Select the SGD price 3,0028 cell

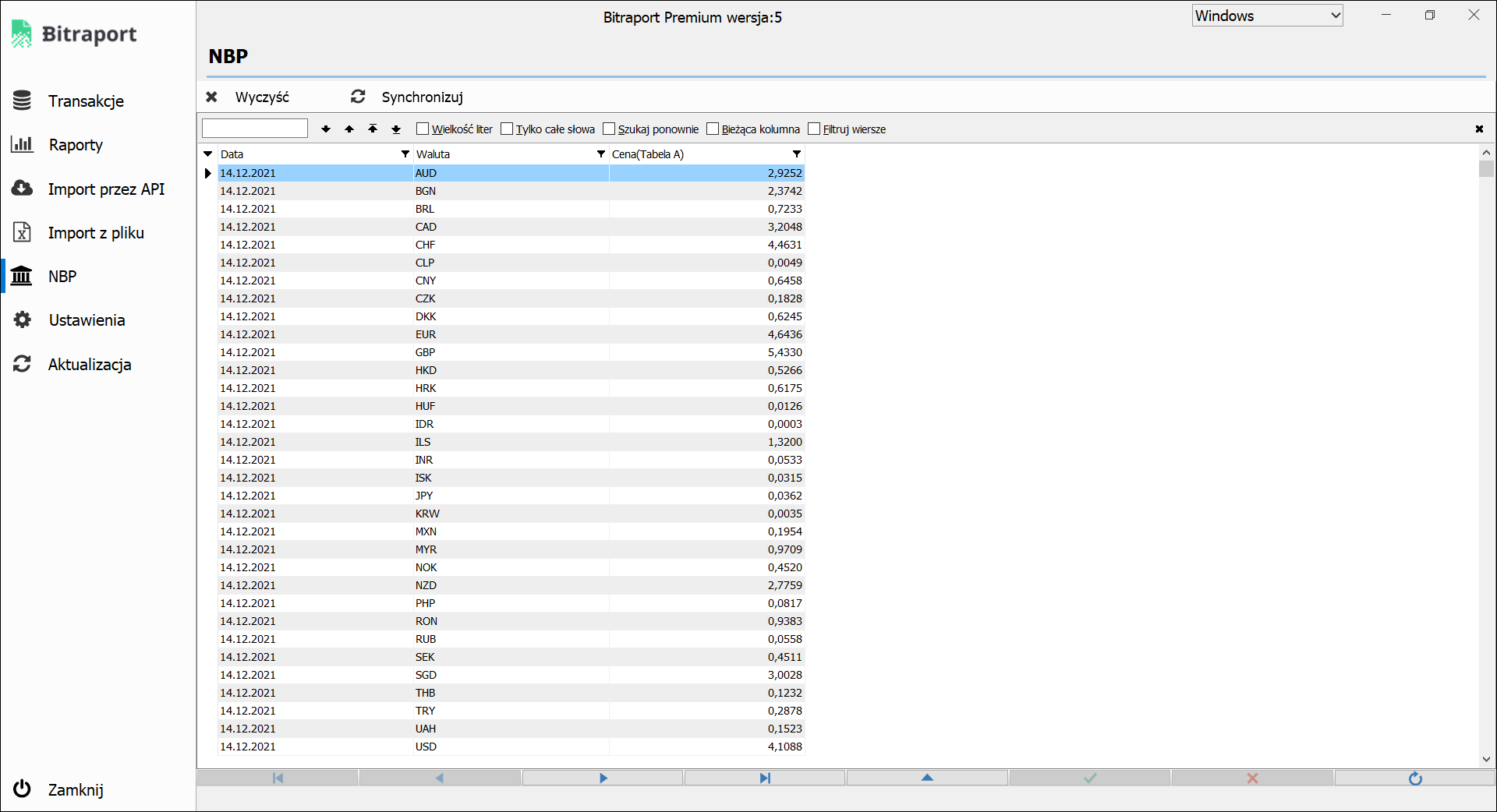coord(706,675)
